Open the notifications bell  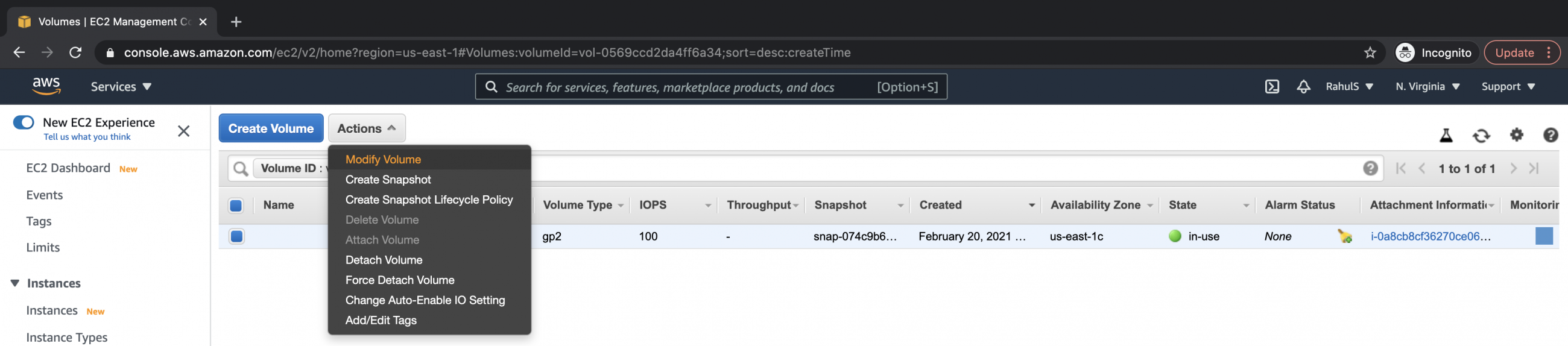1303,87
